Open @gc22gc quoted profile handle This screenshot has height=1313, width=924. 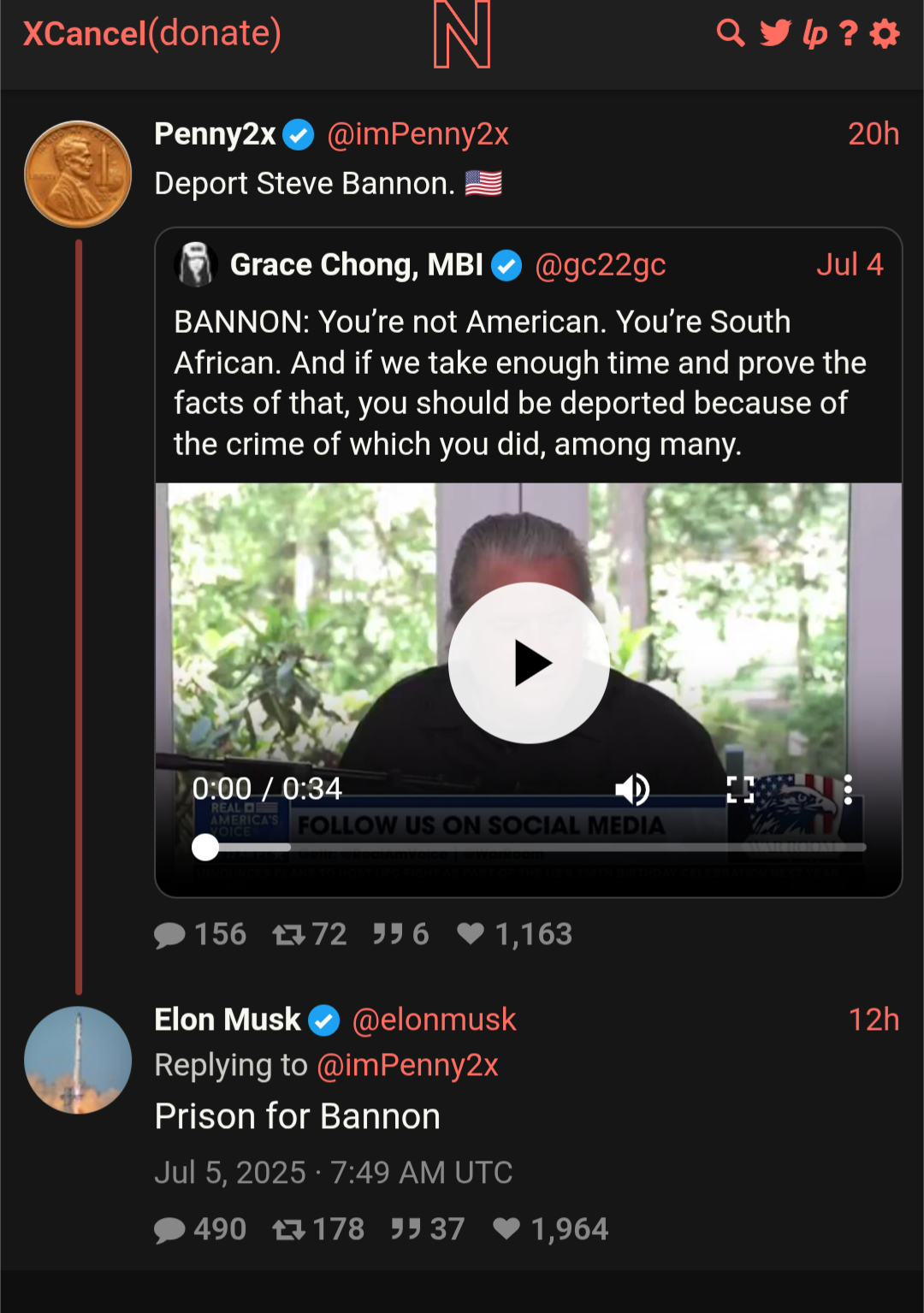tap(600, 265)
